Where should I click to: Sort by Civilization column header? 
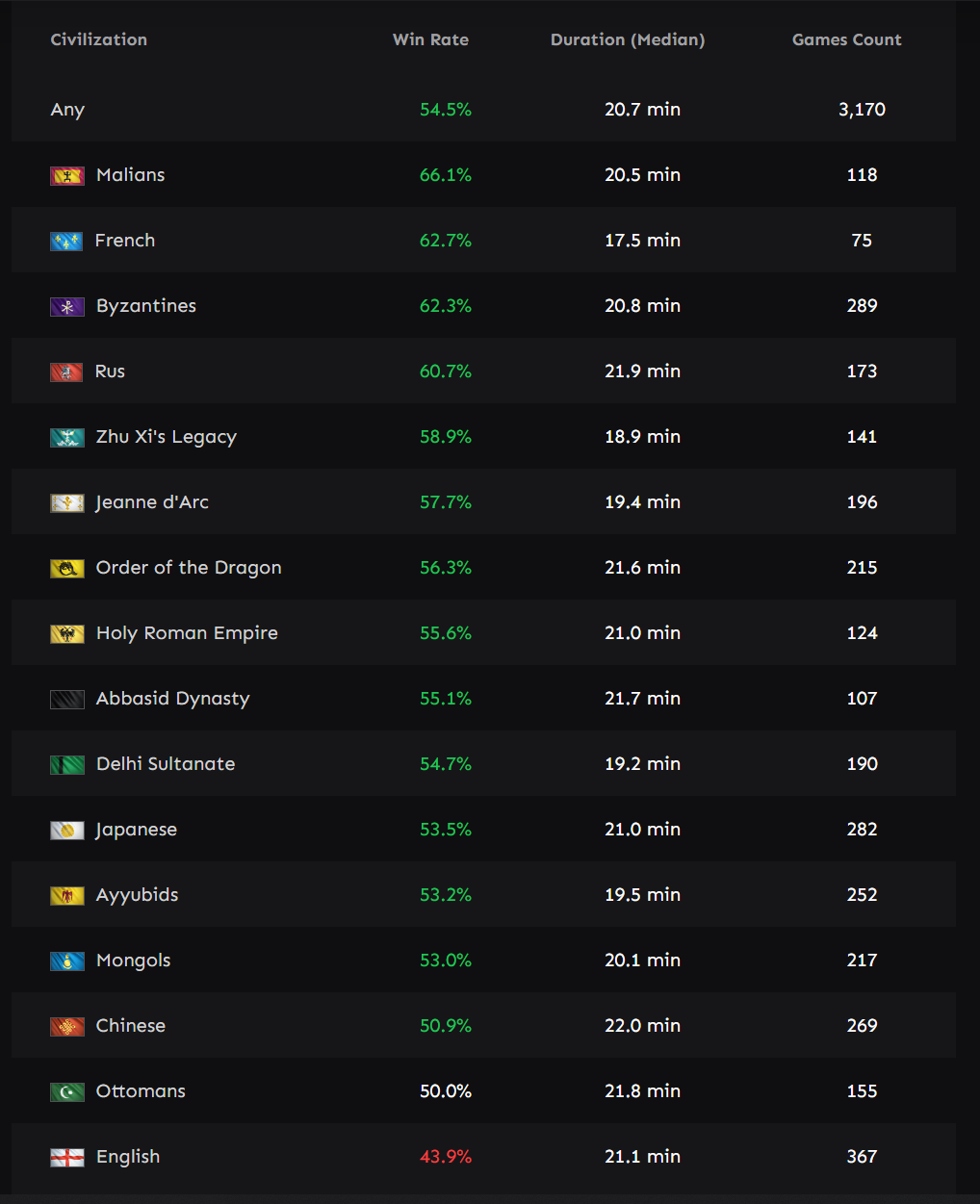(x=98, y=39)
